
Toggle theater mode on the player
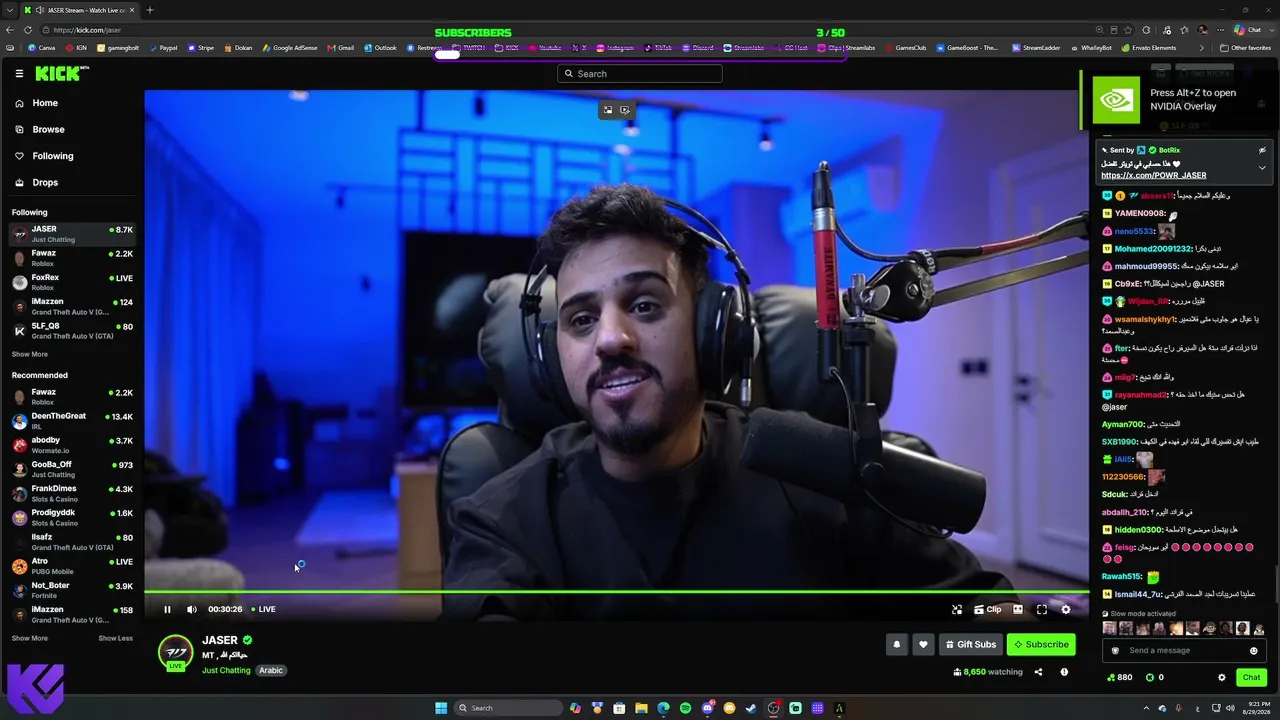pyautogui.click(x=1018, y=609)
